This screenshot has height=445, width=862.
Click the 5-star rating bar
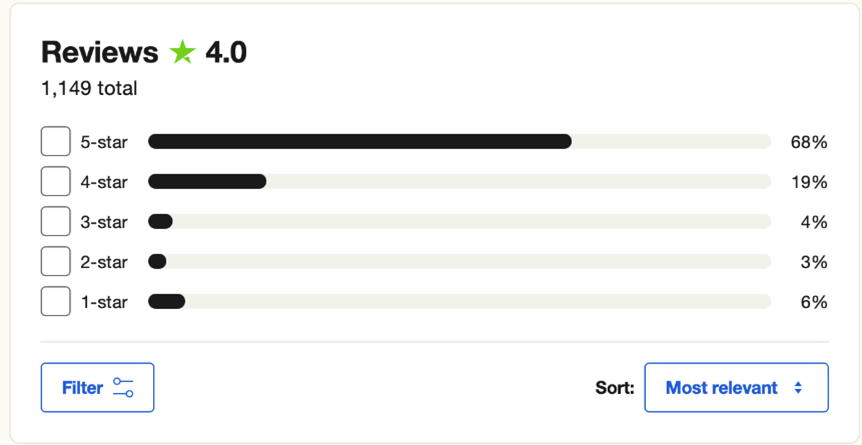click(x=459, y=142)
